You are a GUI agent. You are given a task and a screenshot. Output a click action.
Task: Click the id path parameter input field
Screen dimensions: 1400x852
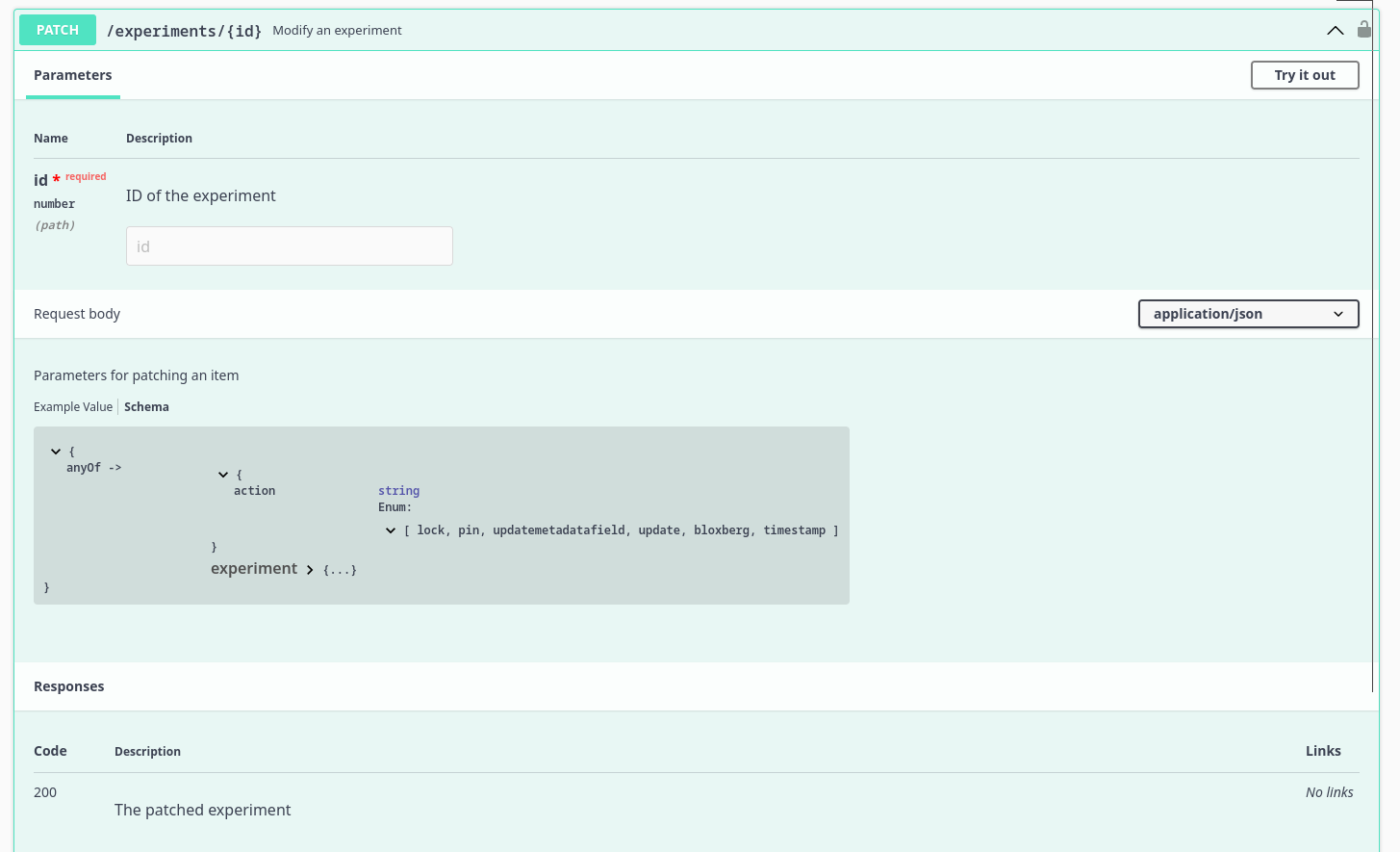289,245
